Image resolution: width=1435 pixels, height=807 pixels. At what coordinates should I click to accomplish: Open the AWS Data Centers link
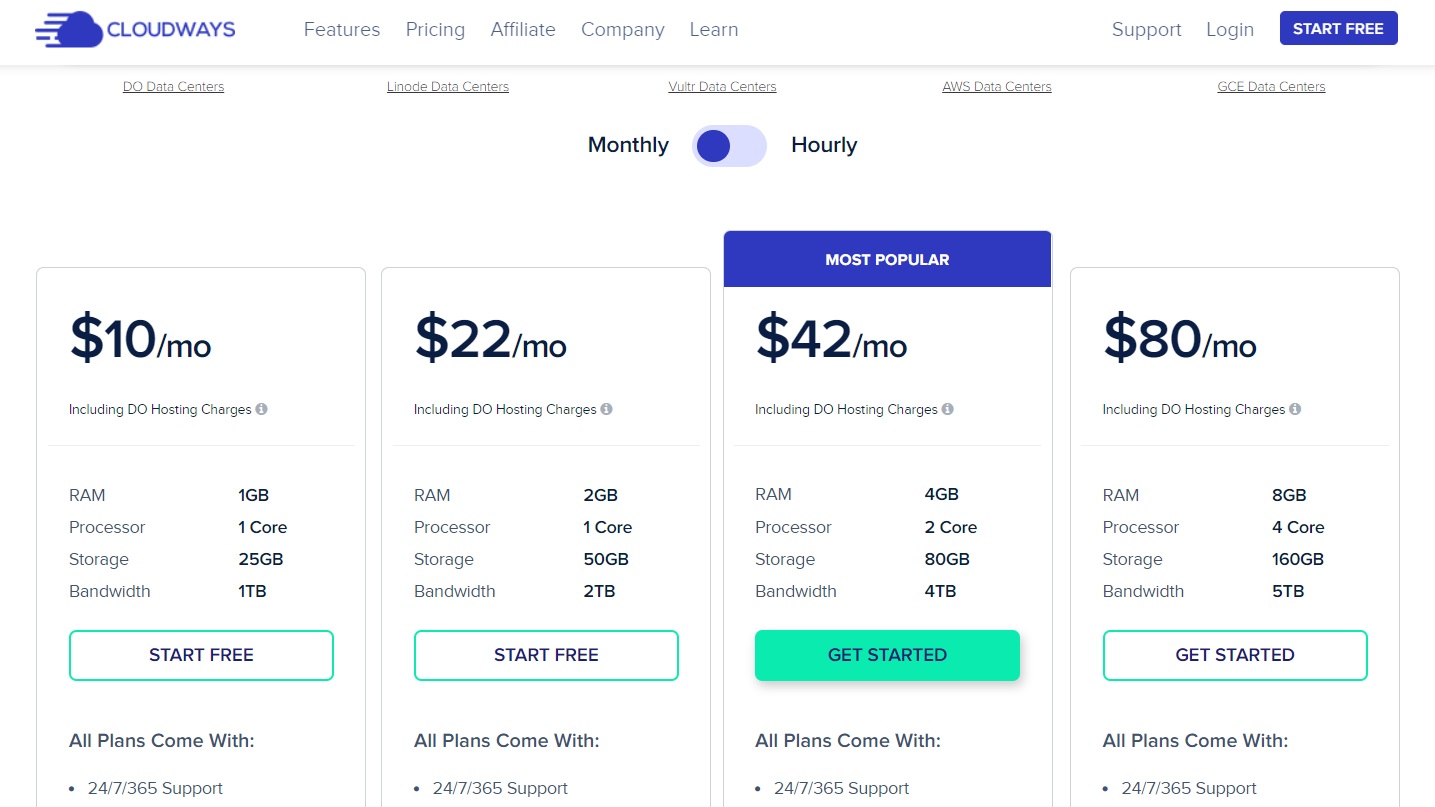997,87
